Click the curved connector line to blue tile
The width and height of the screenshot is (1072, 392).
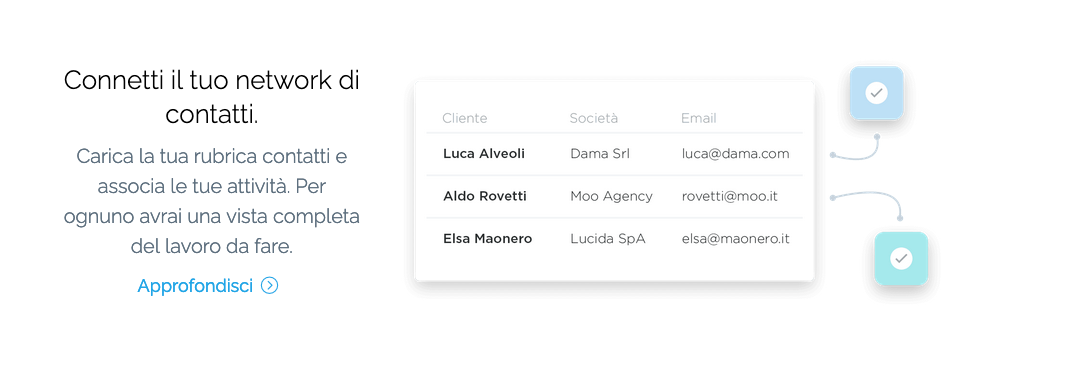pyautogui.click(x=855, y=146)
